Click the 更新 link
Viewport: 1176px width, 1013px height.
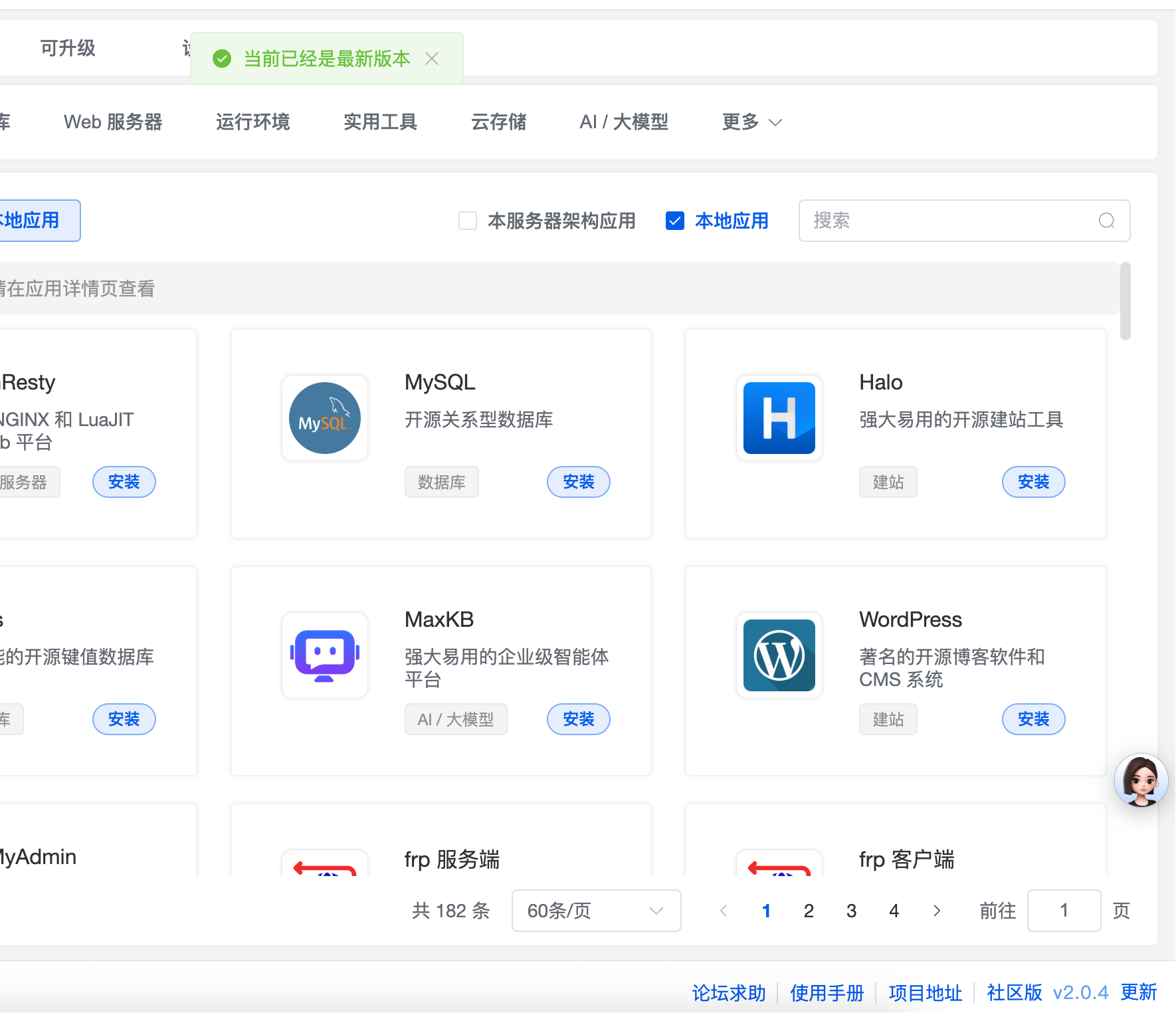[1139, 993]
